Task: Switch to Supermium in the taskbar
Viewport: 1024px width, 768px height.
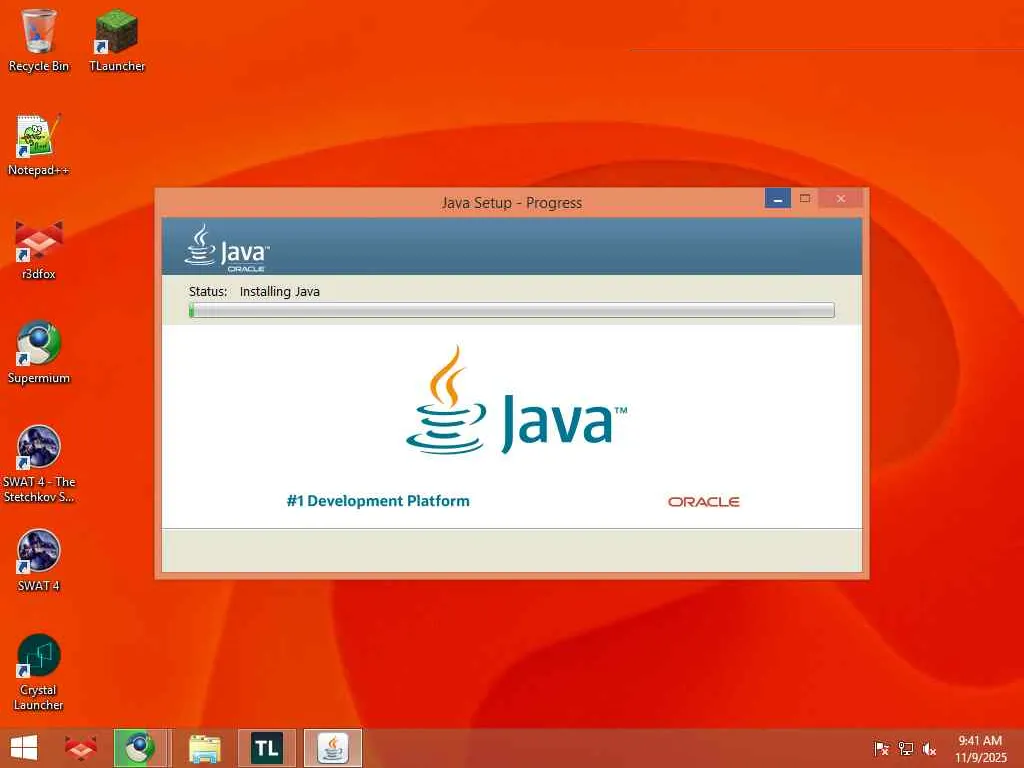Action: pos(141,748)
